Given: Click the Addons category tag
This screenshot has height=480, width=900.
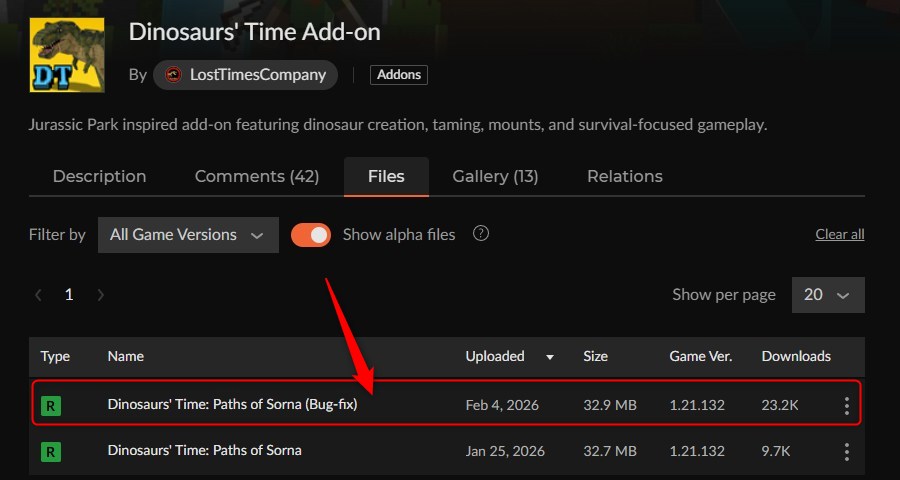Looking at the screenshot, I should pos(398,75).
